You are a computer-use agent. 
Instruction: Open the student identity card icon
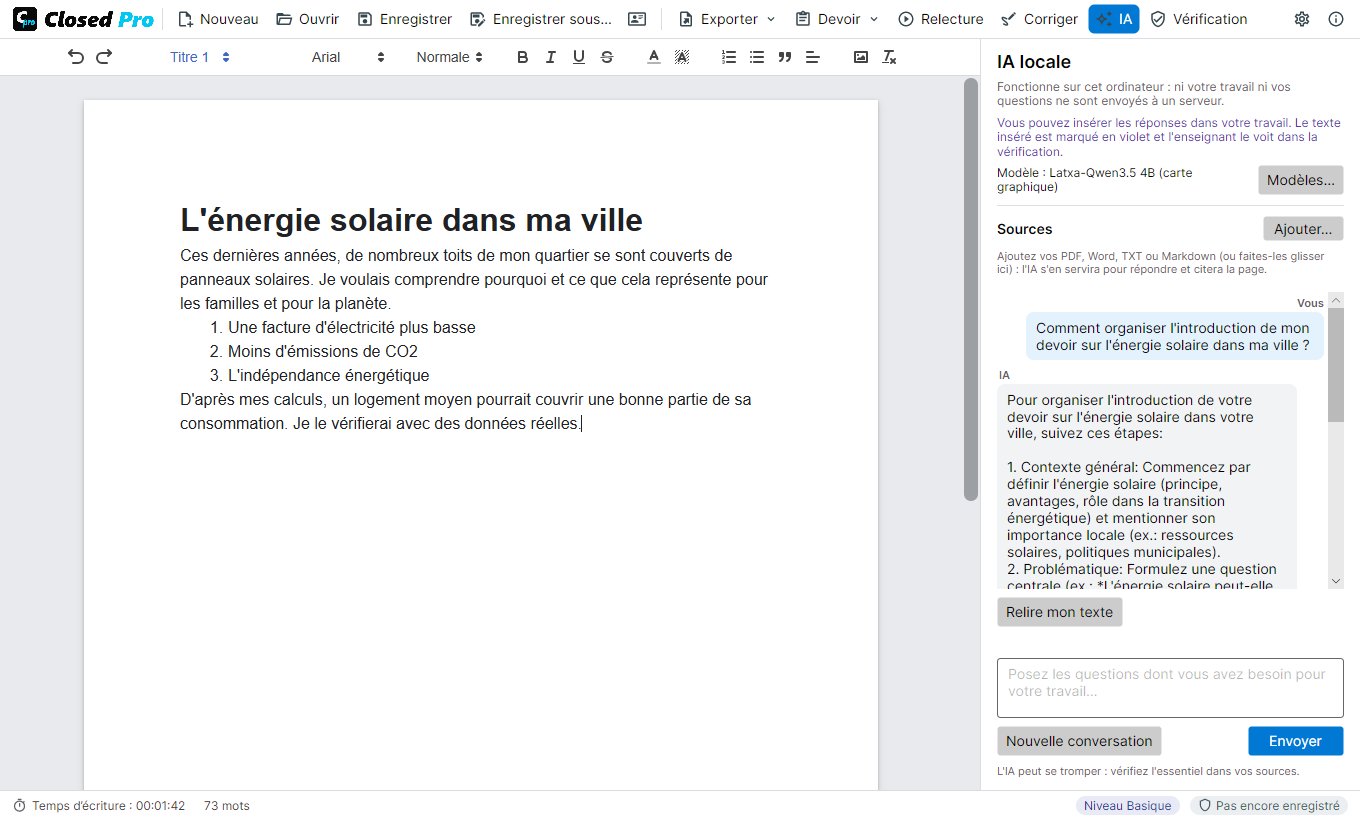637,19
